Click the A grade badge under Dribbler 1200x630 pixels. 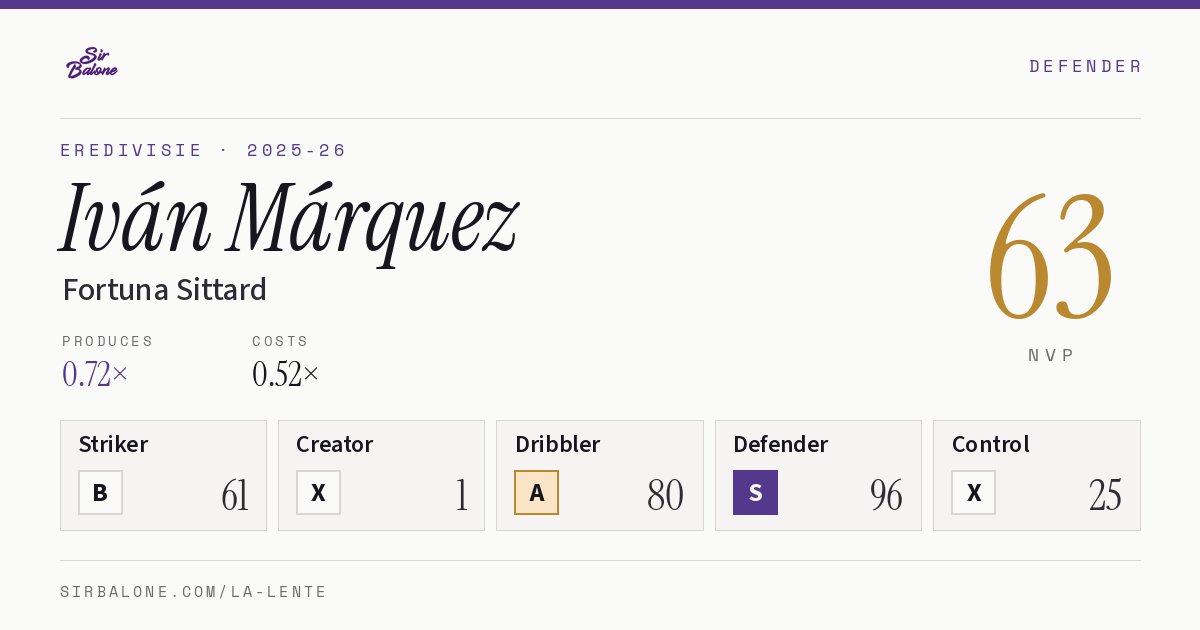pyautogui.click(x=536, y=493)
